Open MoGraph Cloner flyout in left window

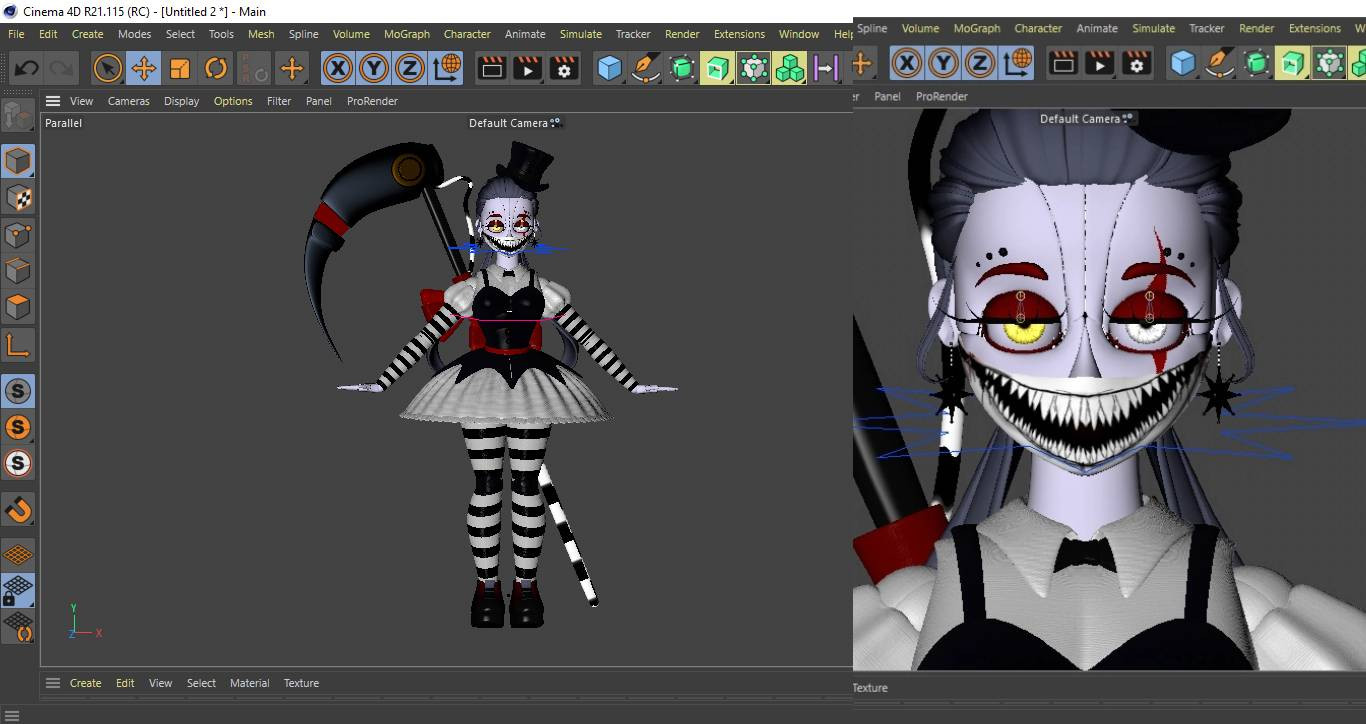click(753, 69)
